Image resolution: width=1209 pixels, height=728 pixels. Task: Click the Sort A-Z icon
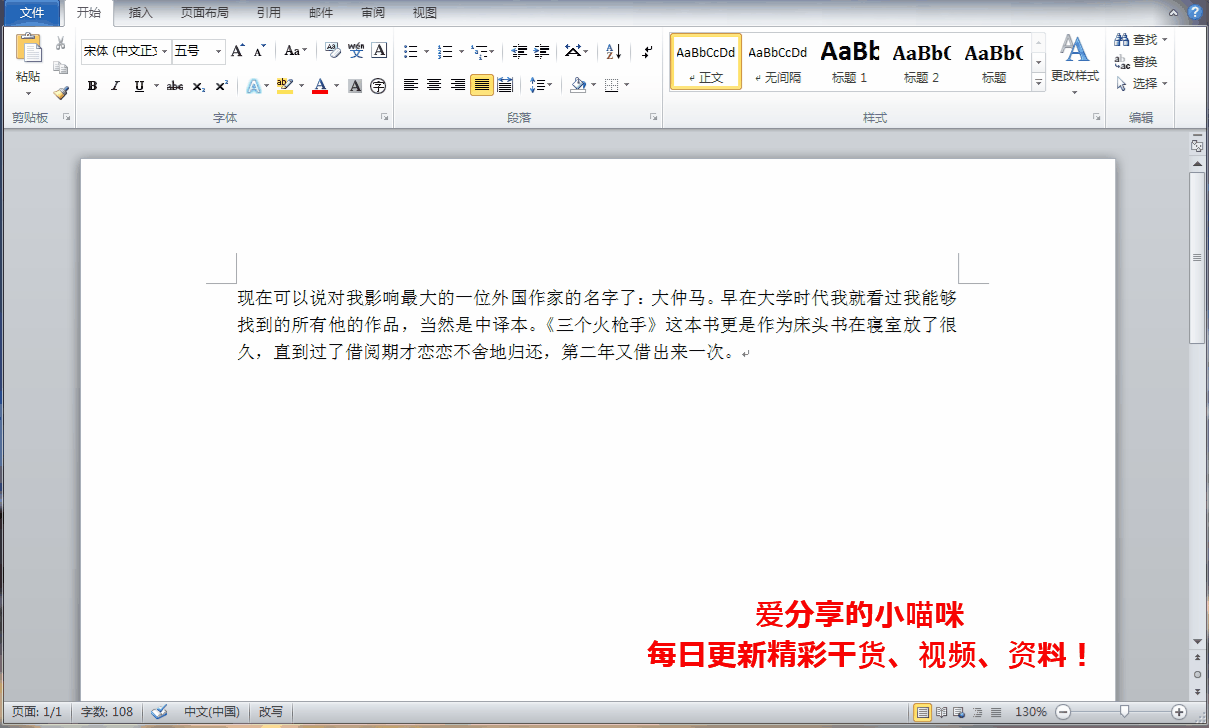[x=614, y=51]
